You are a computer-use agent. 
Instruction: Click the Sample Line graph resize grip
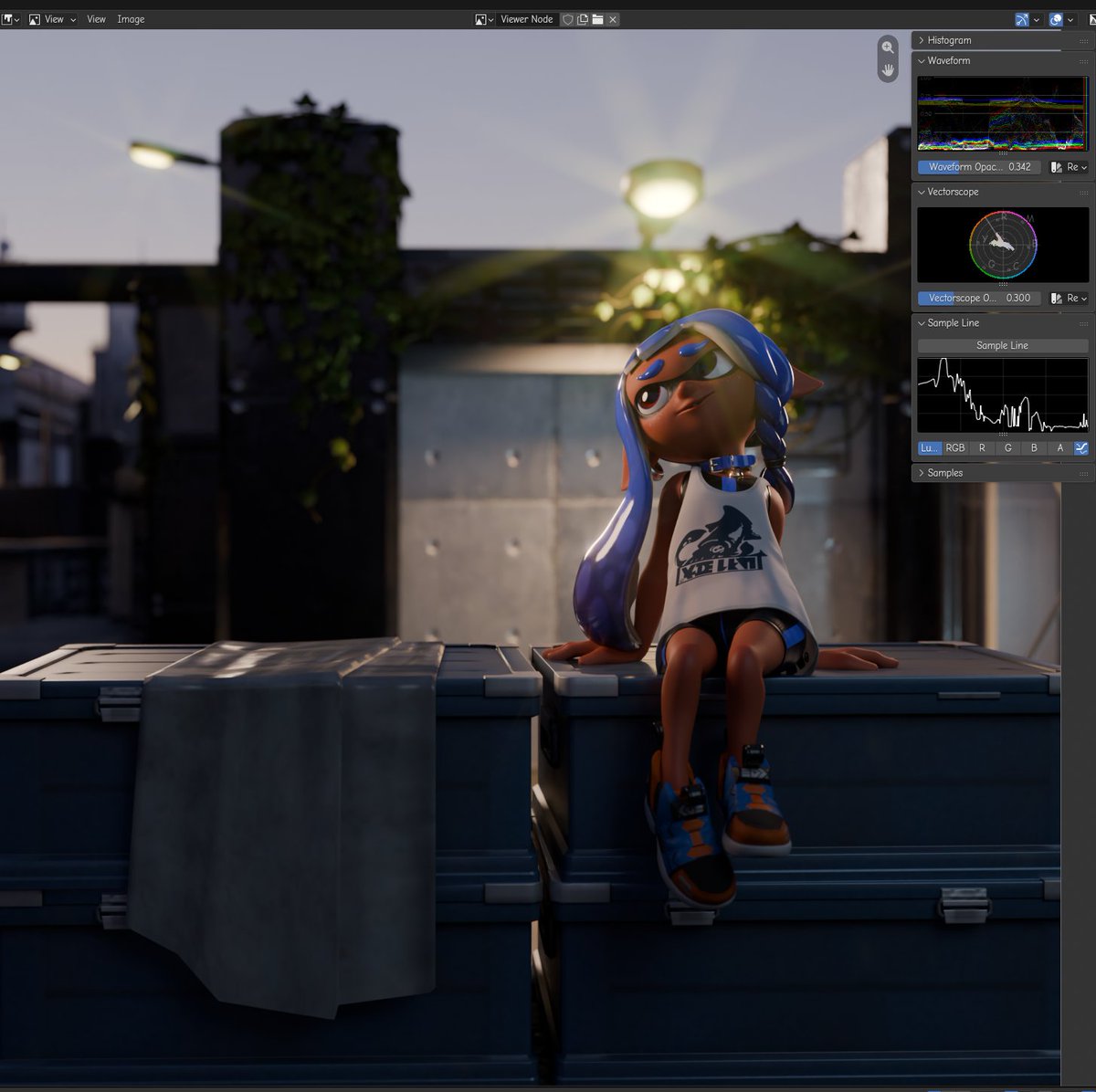1003,436
